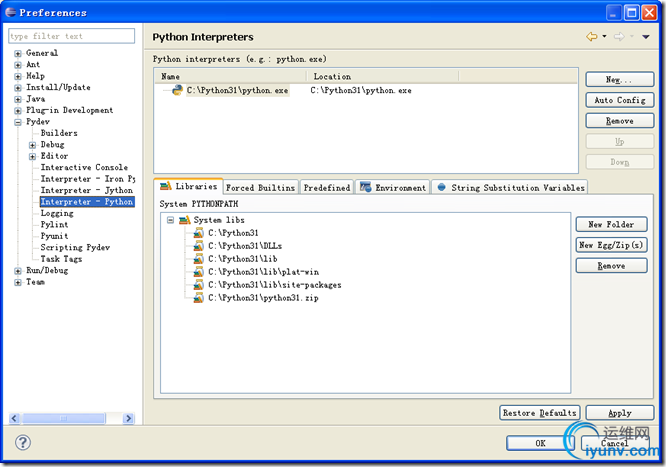Click the New Egg/Zip(s) button

tap(611, 245)
